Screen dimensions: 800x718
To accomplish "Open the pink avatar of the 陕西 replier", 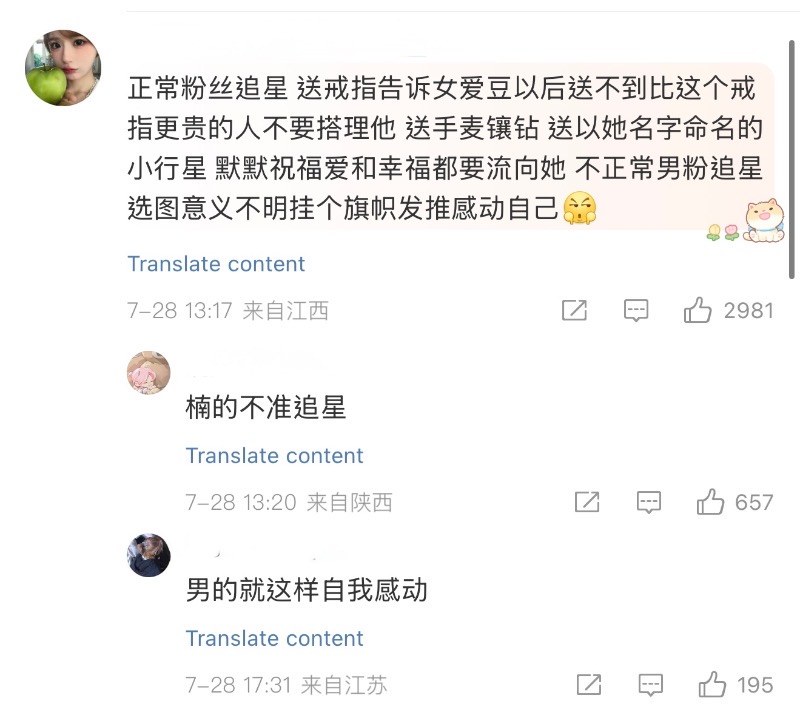I will click(x=148, y=373).
